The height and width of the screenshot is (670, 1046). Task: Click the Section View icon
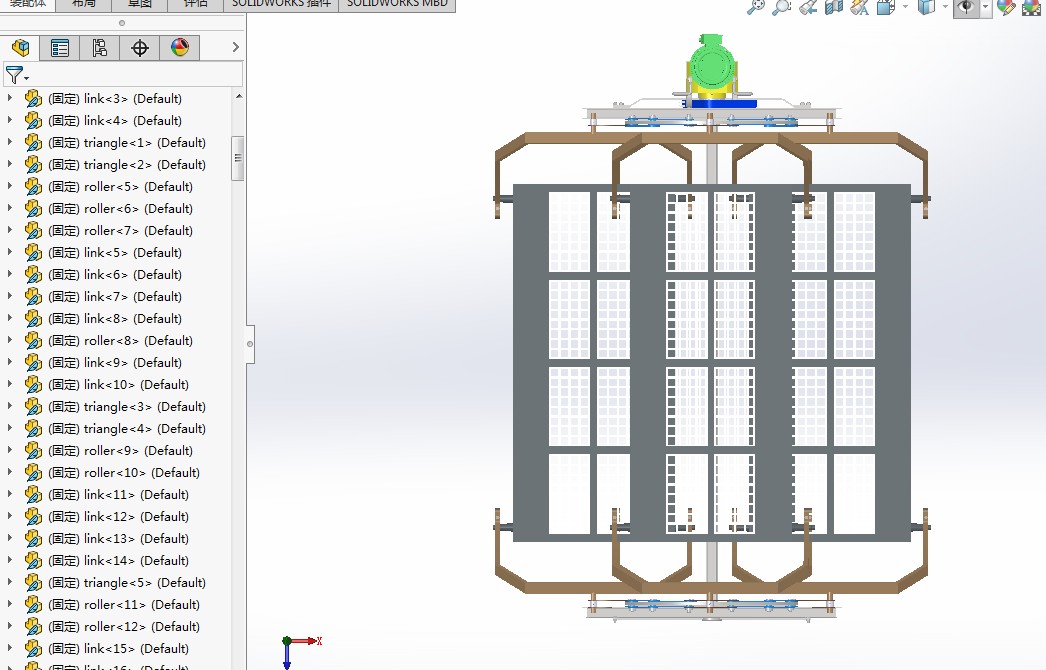pos(834,7)
